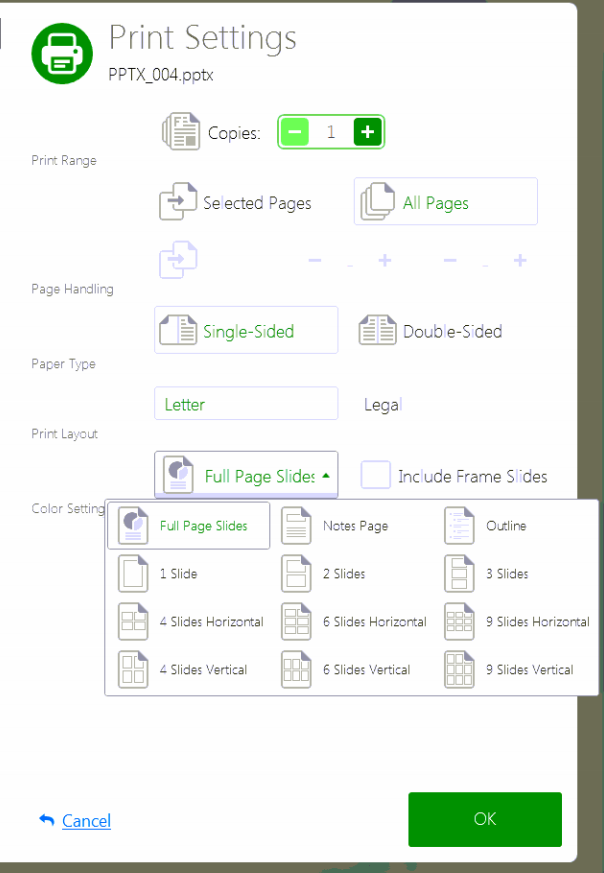The image size is (604, 873).
Task: Click the Double-Sided book icon
Action: (377, 330)
